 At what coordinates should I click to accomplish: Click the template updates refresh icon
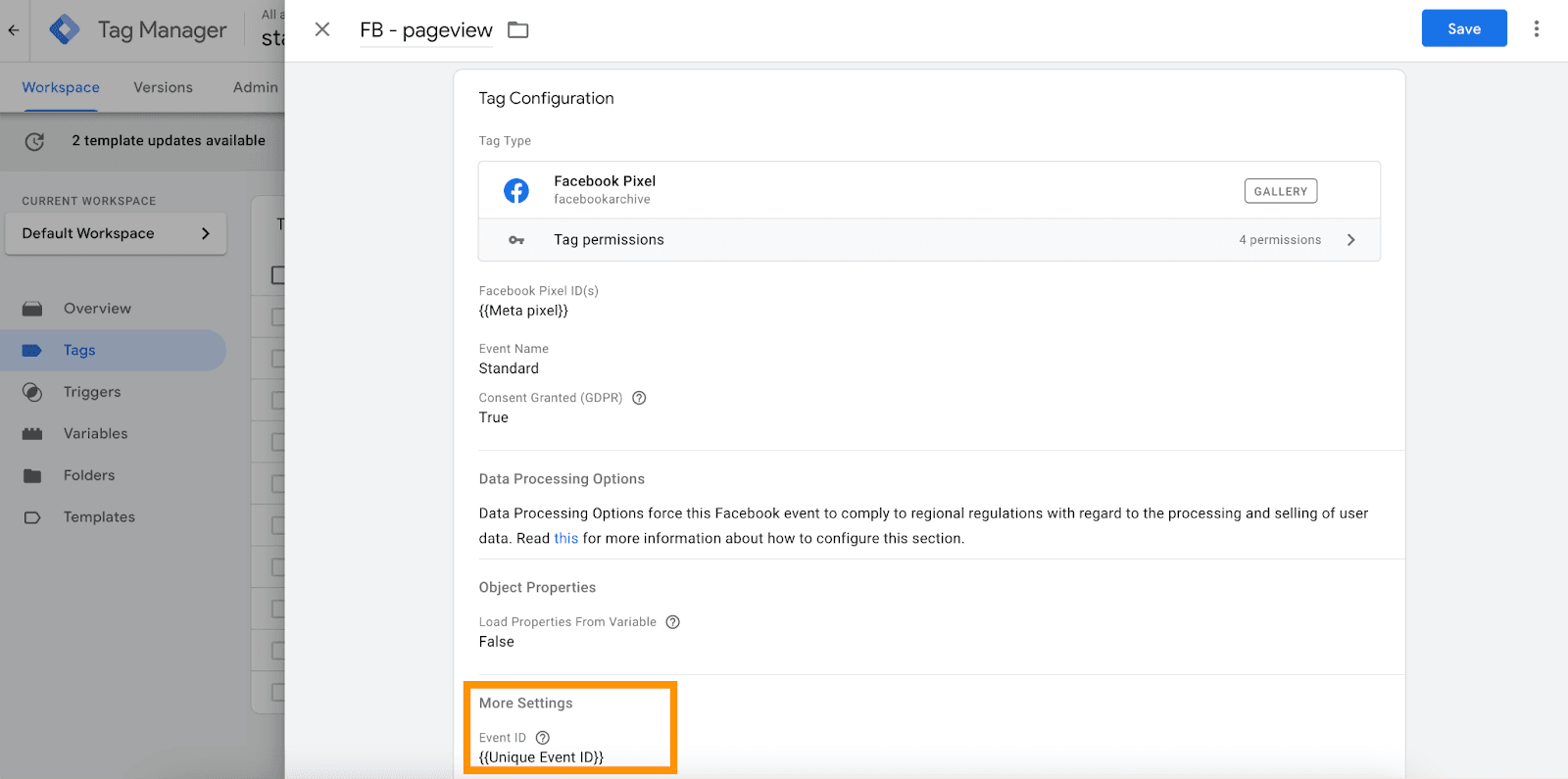point(34,141)
